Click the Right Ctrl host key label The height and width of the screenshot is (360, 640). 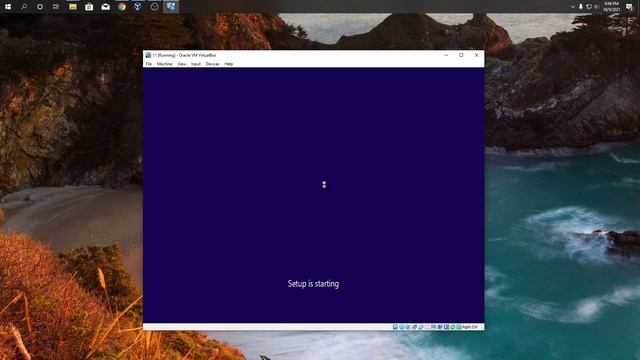pos(470,327)
